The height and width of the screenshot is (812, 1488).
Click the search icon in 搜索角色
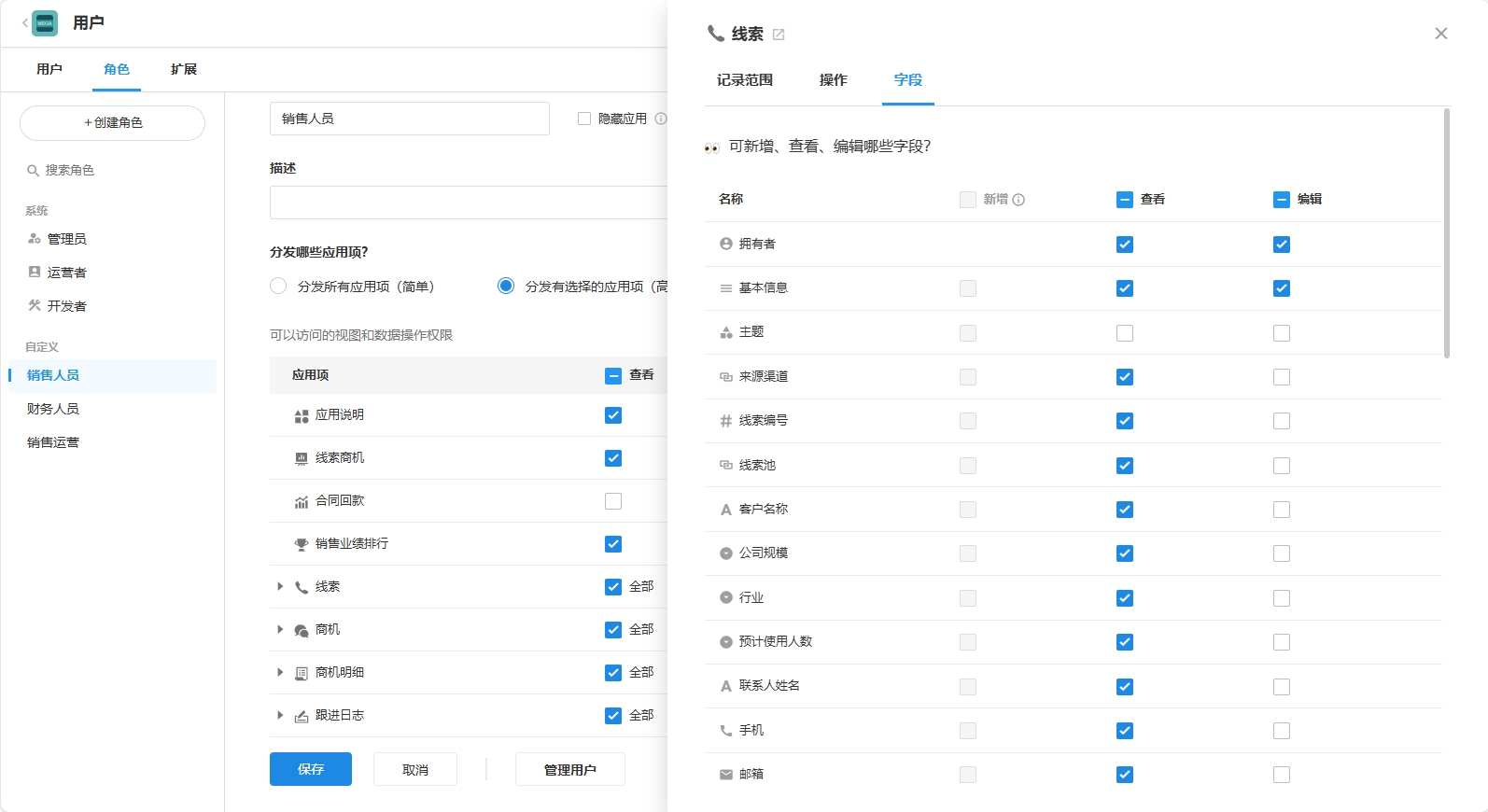[x=33, y=171]
